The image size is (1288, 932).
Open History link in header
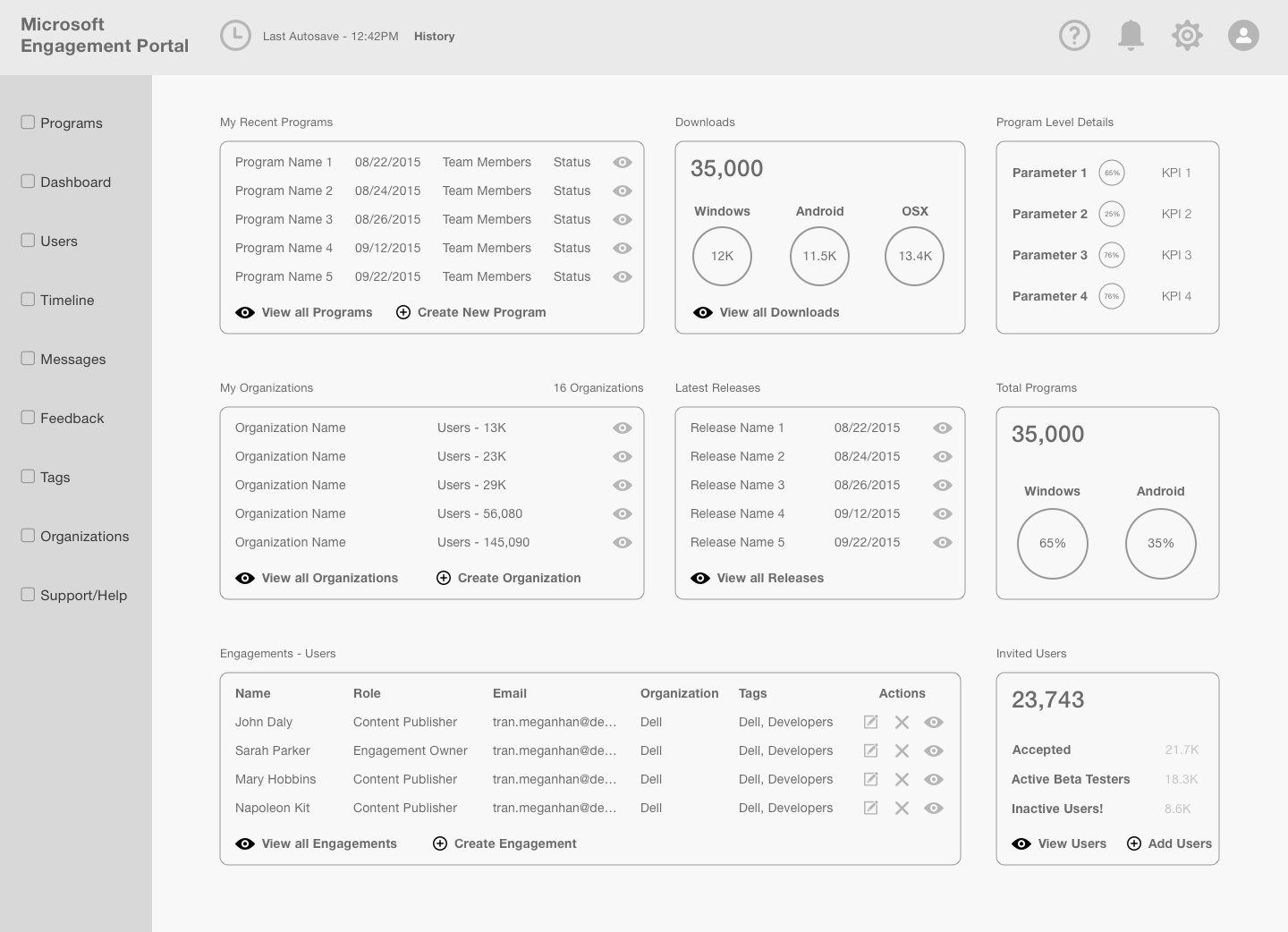(434, 37)
